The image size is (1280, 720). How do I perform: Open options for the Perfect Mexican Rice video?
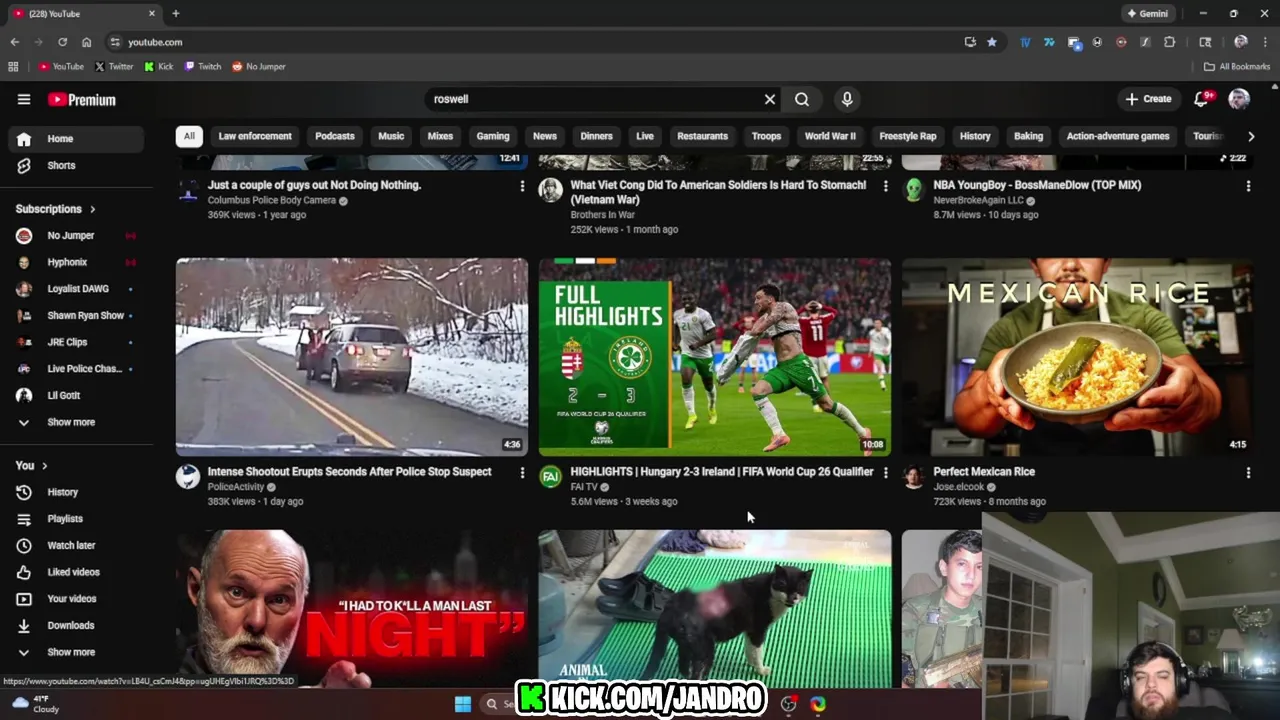(x=1248, y=473)
